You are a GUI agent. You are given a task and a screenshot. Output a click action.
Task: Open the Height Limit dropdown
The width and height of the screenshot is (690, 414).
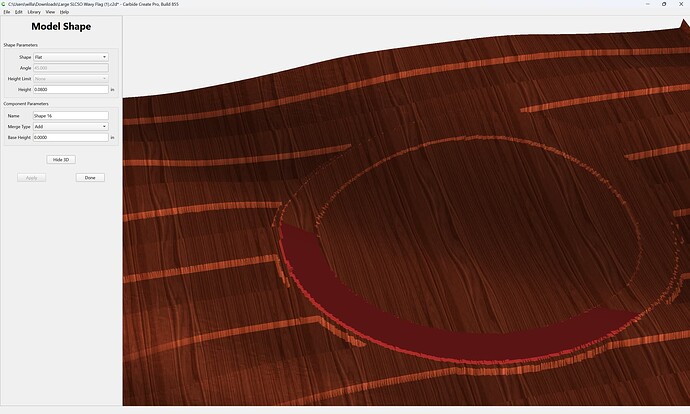point(71,79)
